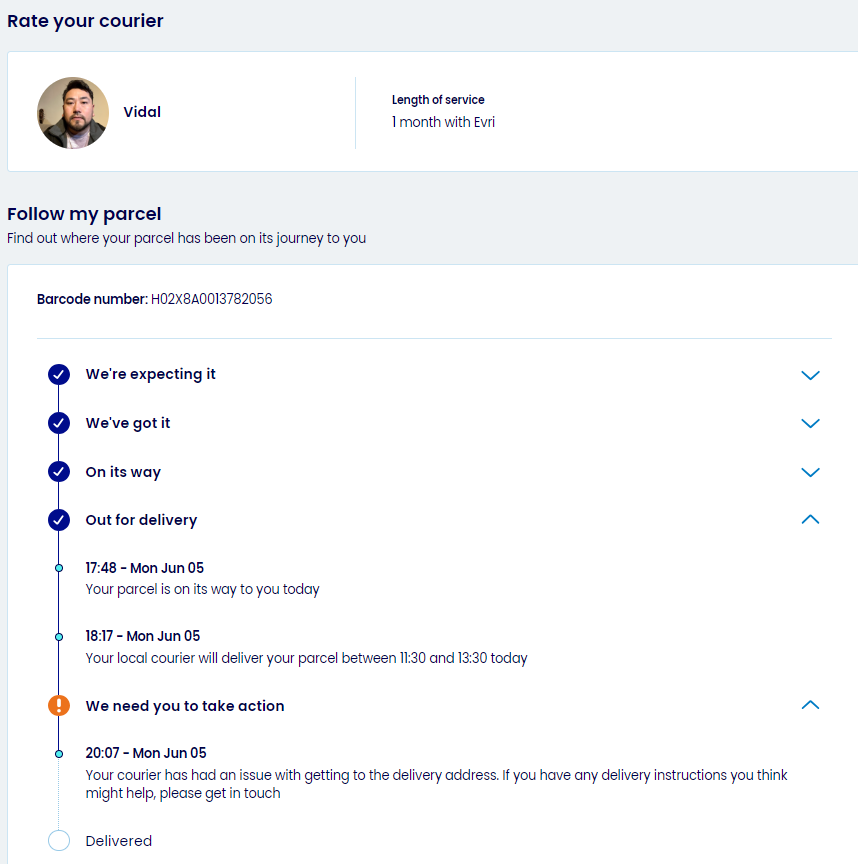Click the Out for delivery checkmark icon
This screenshot has width=858, height=864.
[59, 520]
